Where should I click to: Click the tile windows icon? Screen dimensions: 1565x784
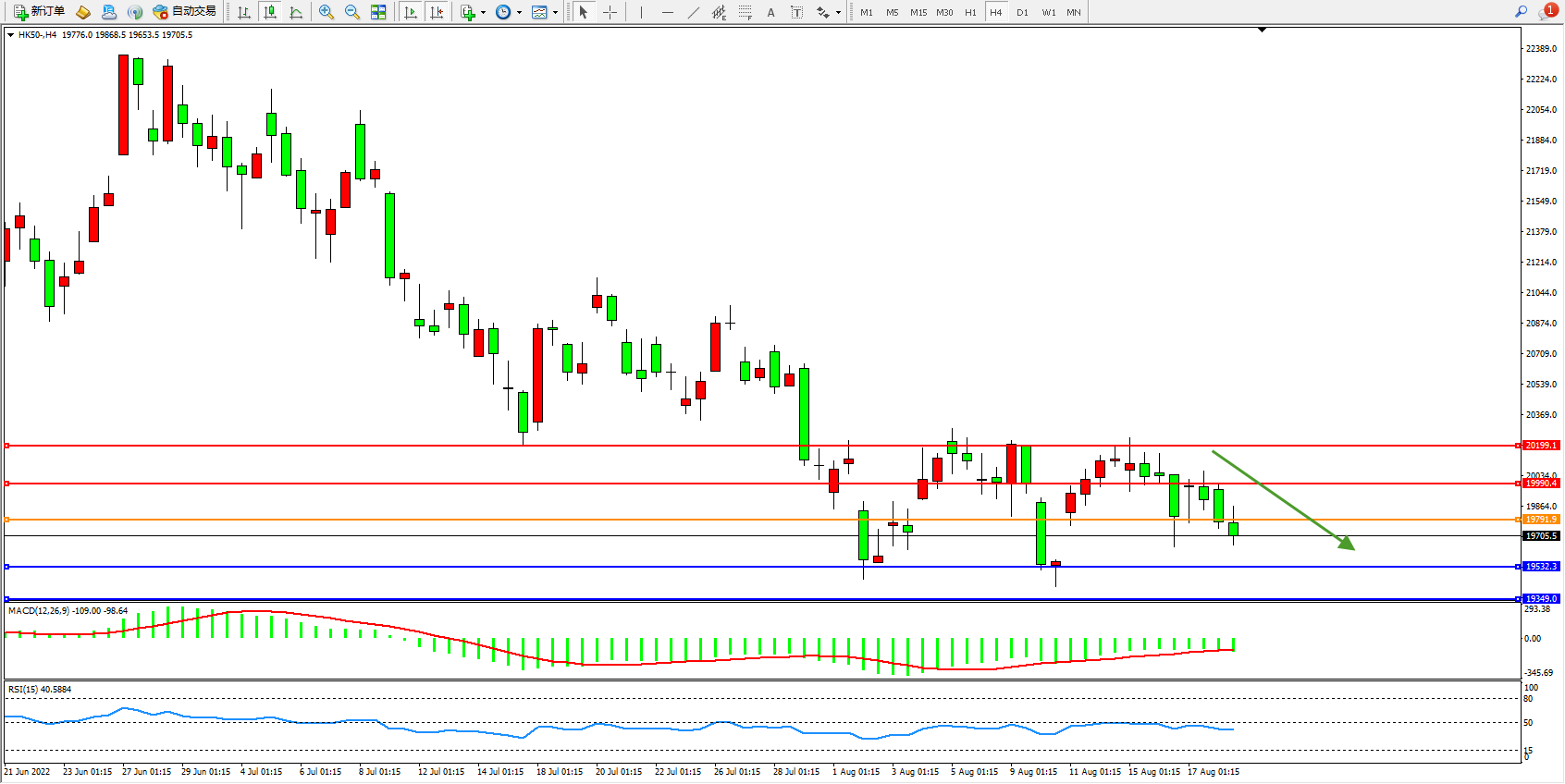378,12
